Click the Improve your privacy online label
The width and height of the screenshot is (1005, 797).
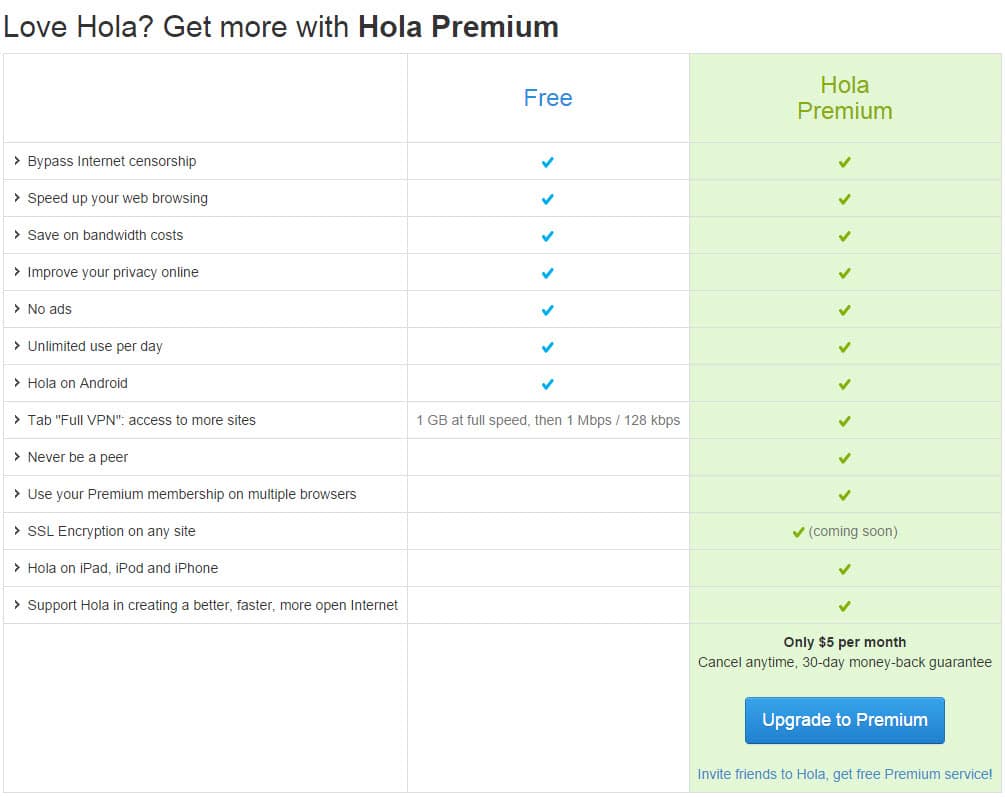coord(113,272)
